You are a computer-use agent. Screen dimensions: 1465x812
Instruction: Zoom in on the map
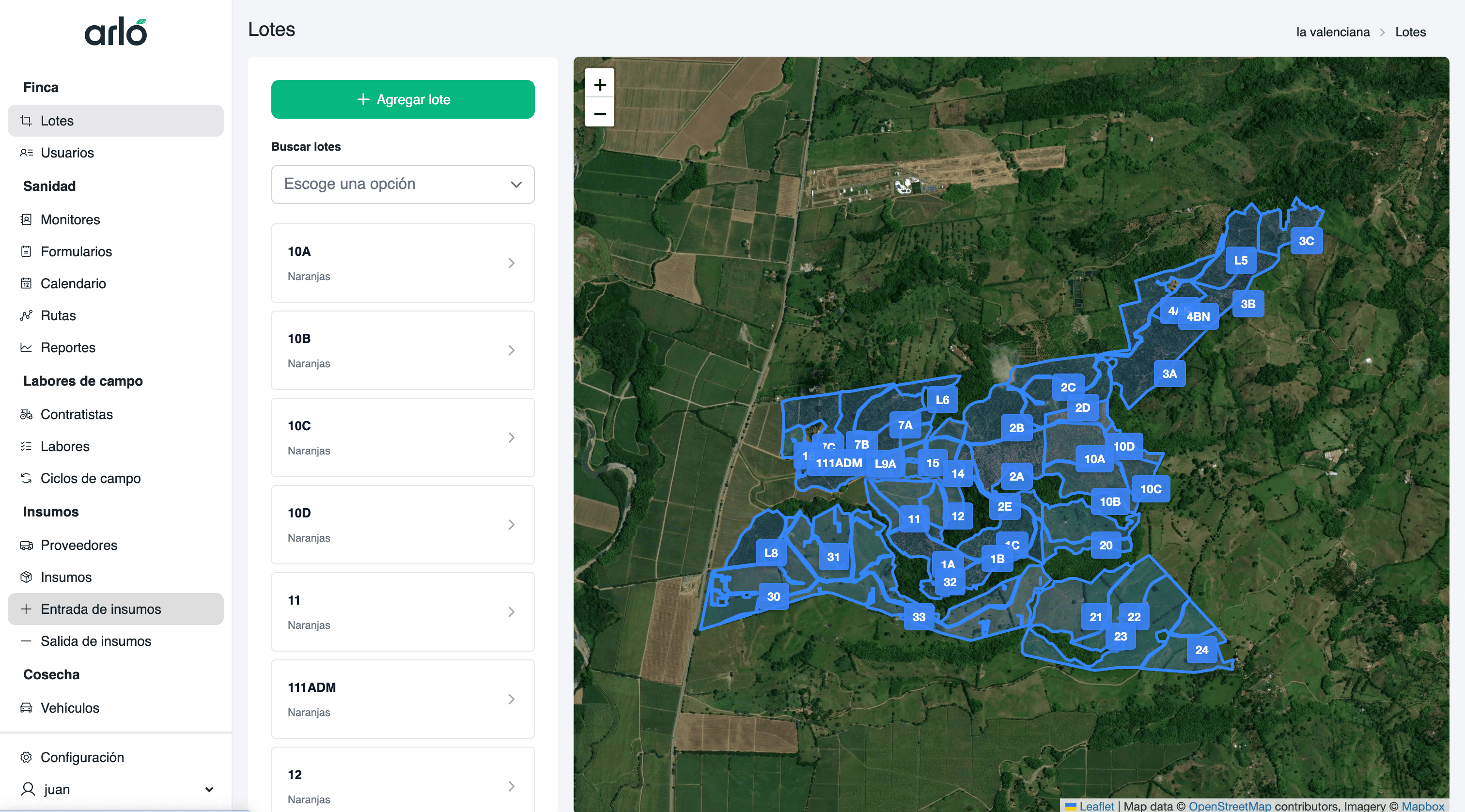coord(599,85)
